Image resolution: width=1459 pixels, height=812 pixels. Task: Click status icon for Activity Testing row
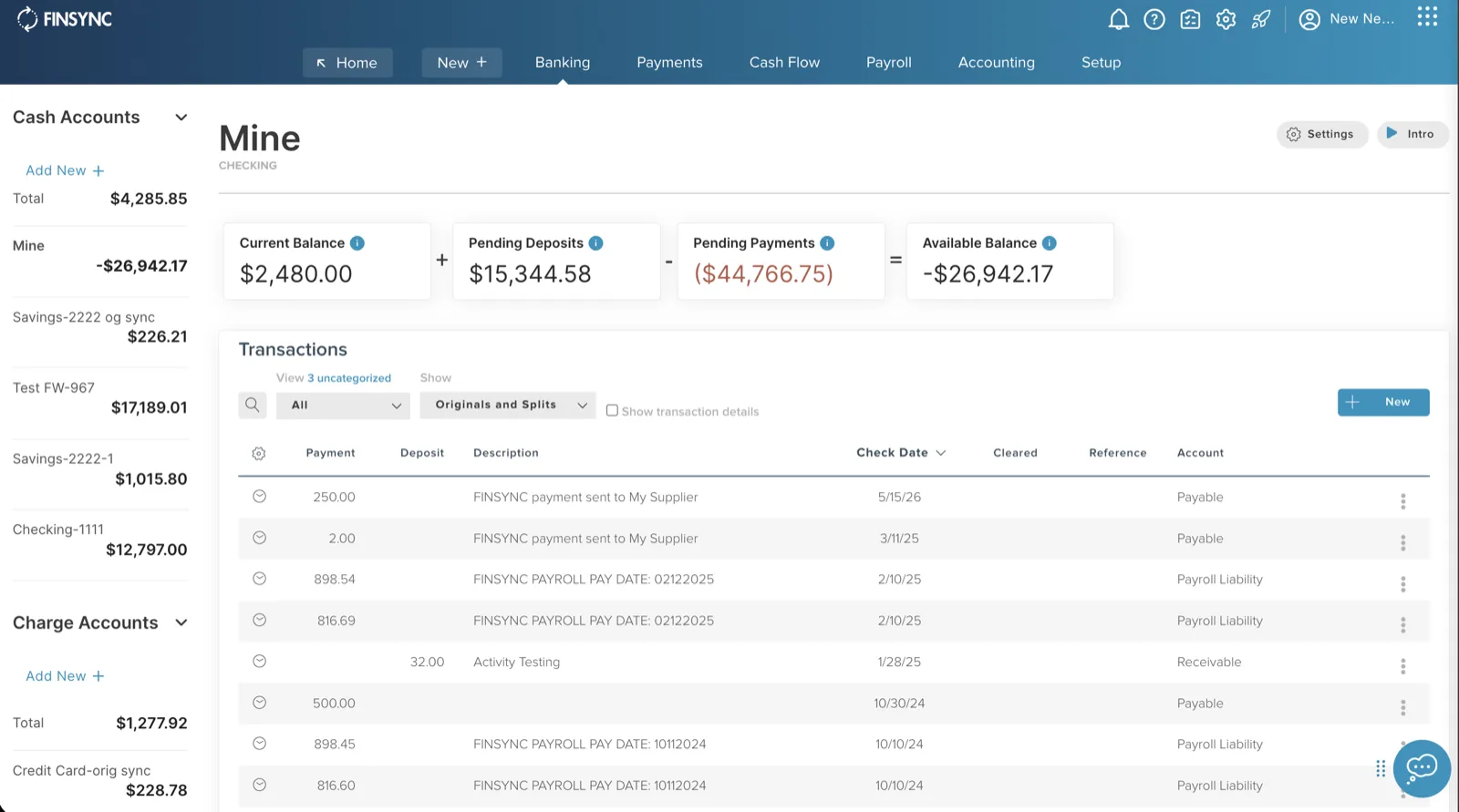[260, 662]
